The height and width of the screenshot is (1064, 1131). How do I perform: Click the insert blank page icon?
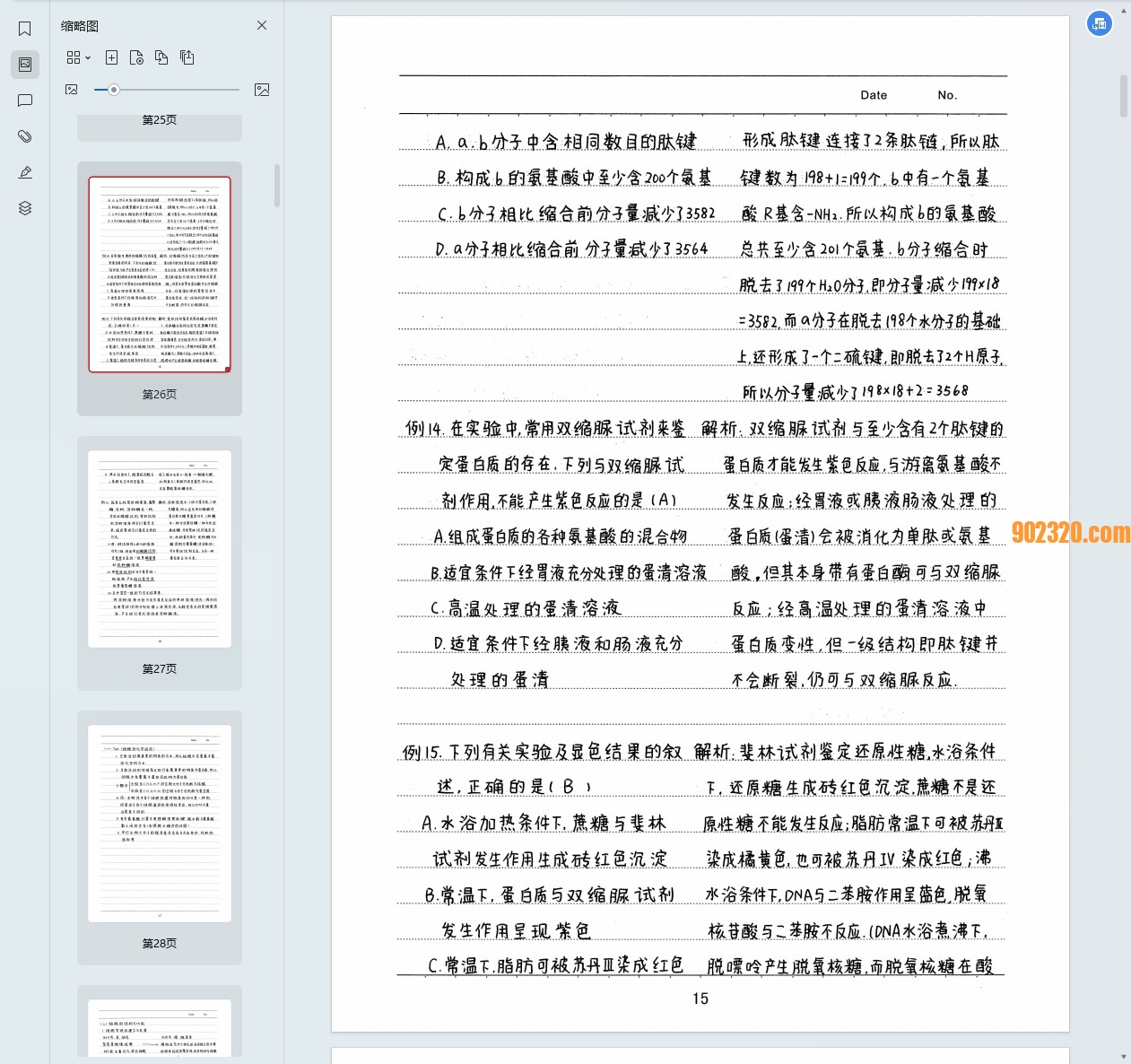(111, 57)
